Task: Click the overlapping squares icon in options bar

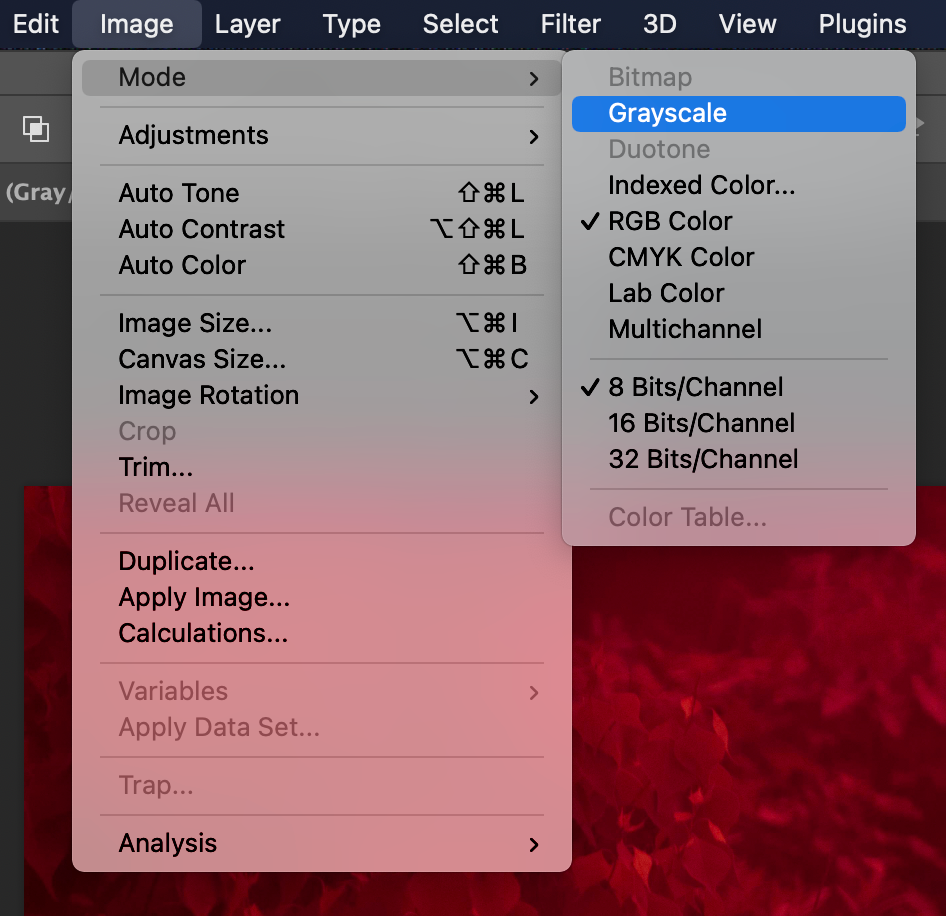Action: click(36, 129)
